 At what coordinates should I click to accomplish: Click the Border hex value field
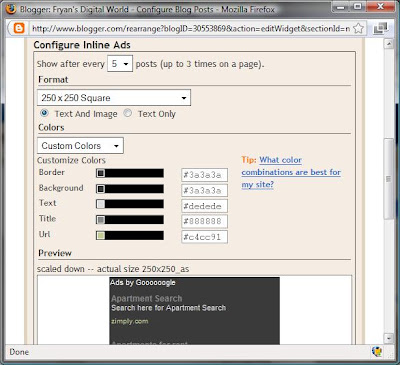(205, 175)
